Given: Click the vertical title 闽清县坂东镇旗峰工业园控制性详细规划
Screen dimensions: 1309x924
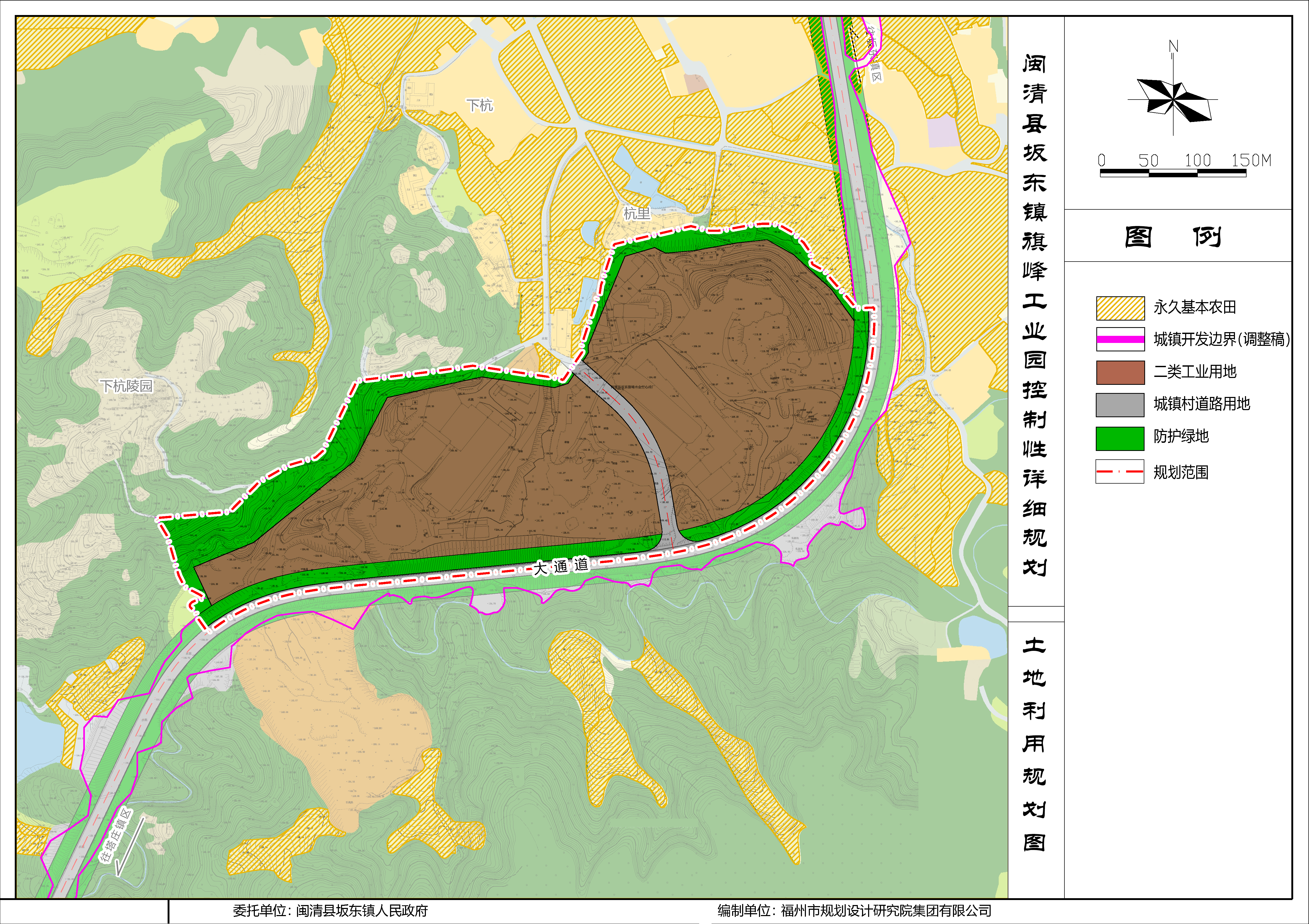Looking at the screenshot, I should coord(1035,315).
